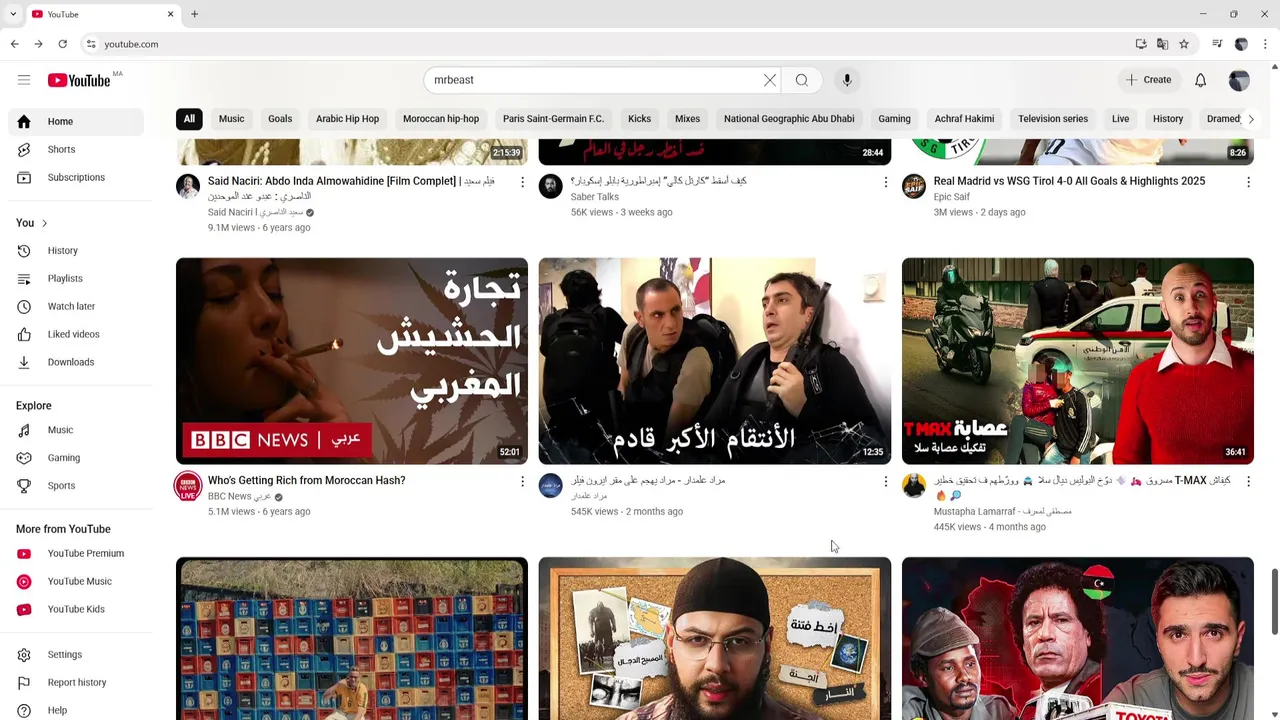Image resolution: width=1280 pixels, height=720 pixels.
Task: Open History in the sidebar
Action: pyautogui.click(x=76, y=250)
